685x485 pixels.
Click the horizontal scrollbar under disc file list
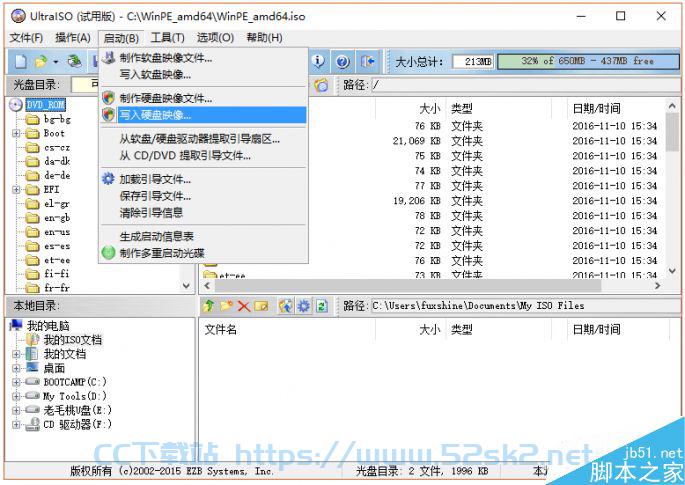(x=432, y=286)
